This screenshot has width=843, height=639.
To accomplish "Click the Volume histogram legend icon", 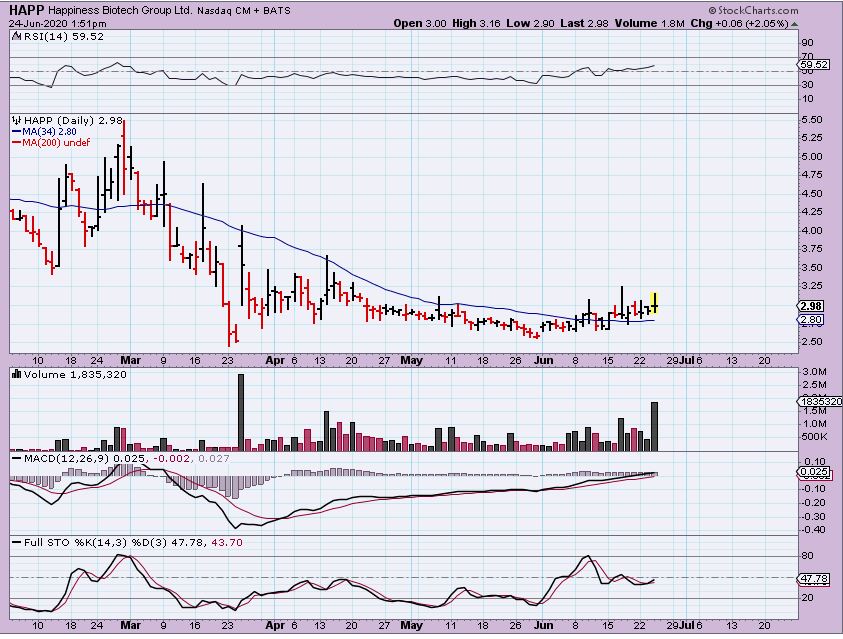I will (x=16, y=374).
